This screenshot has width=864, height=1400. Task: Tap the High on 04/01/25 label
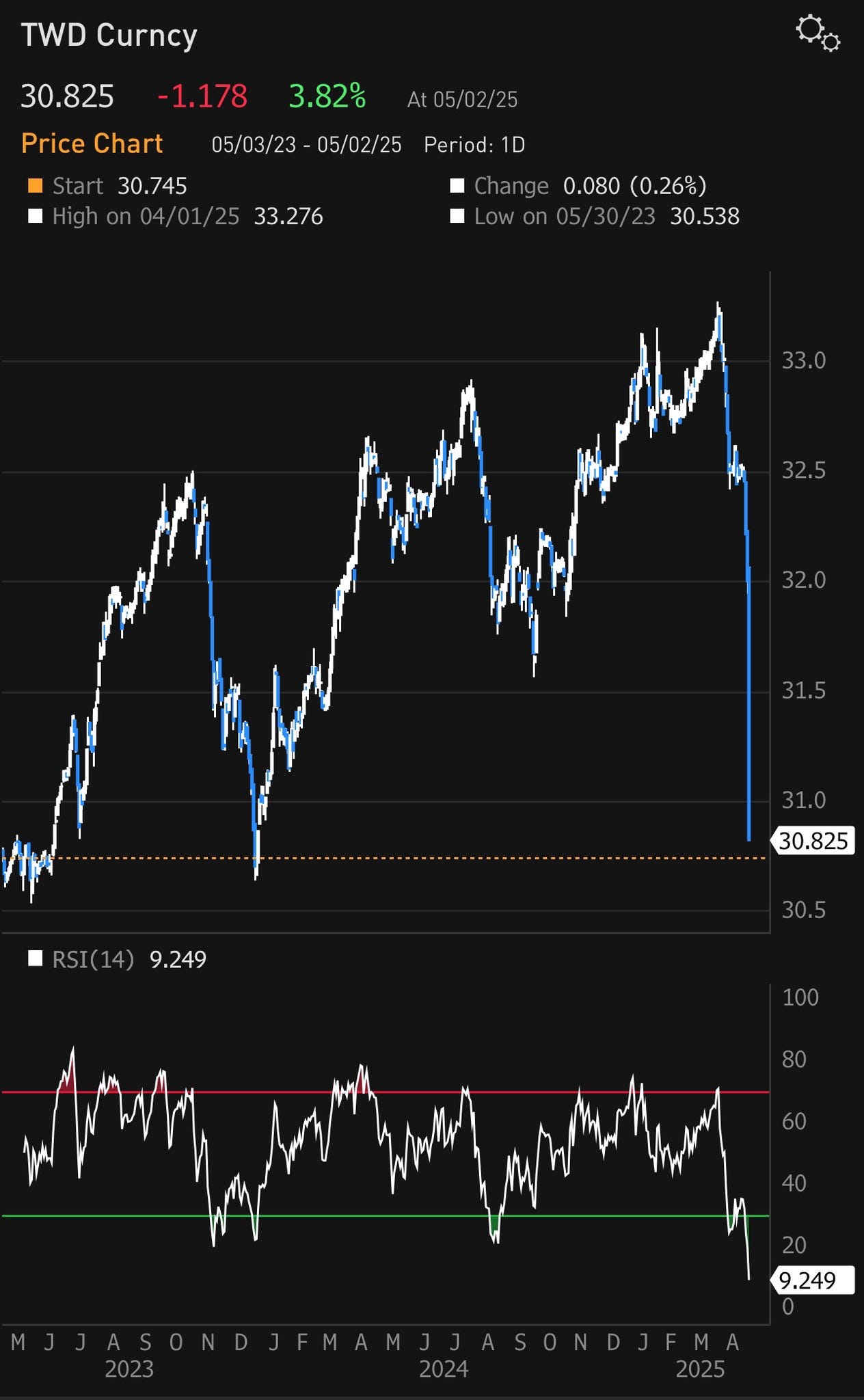click(x=146, y=217)
